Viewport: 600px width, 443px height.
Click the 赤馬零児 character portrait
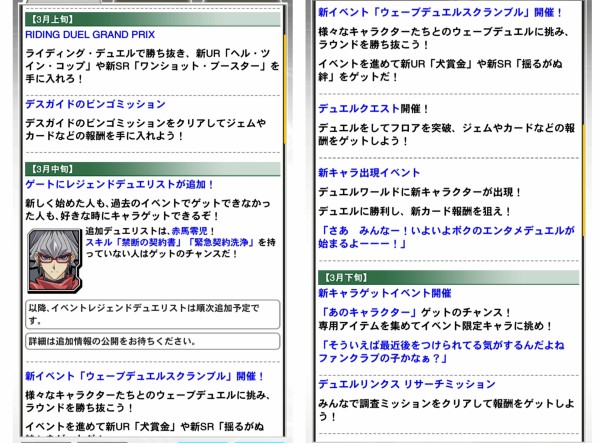point(54,261)
